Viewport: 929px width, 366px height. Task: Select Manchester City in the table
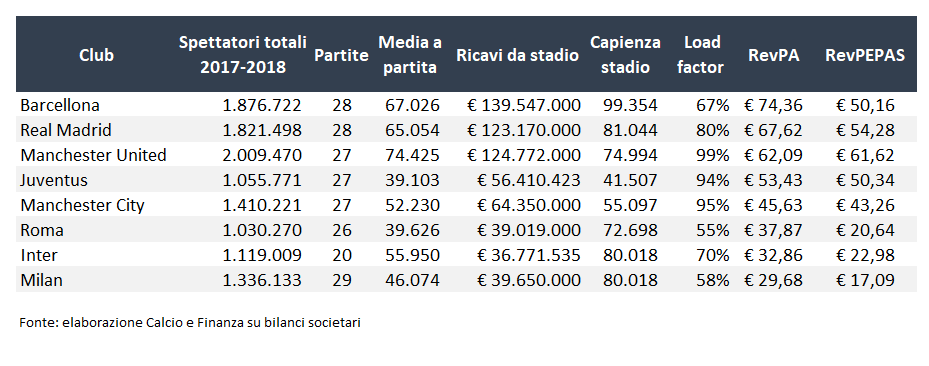82,205
